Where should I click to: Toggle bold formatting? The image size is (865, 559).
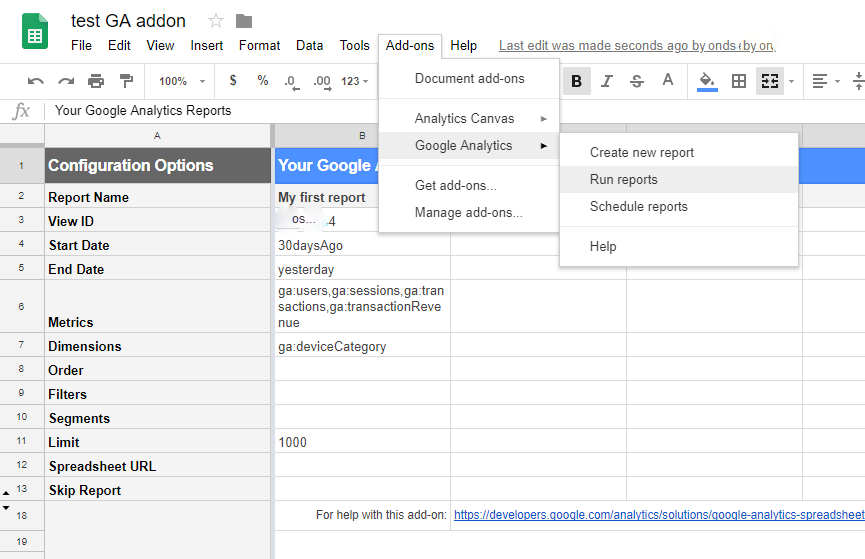click(x=576, y=81)
